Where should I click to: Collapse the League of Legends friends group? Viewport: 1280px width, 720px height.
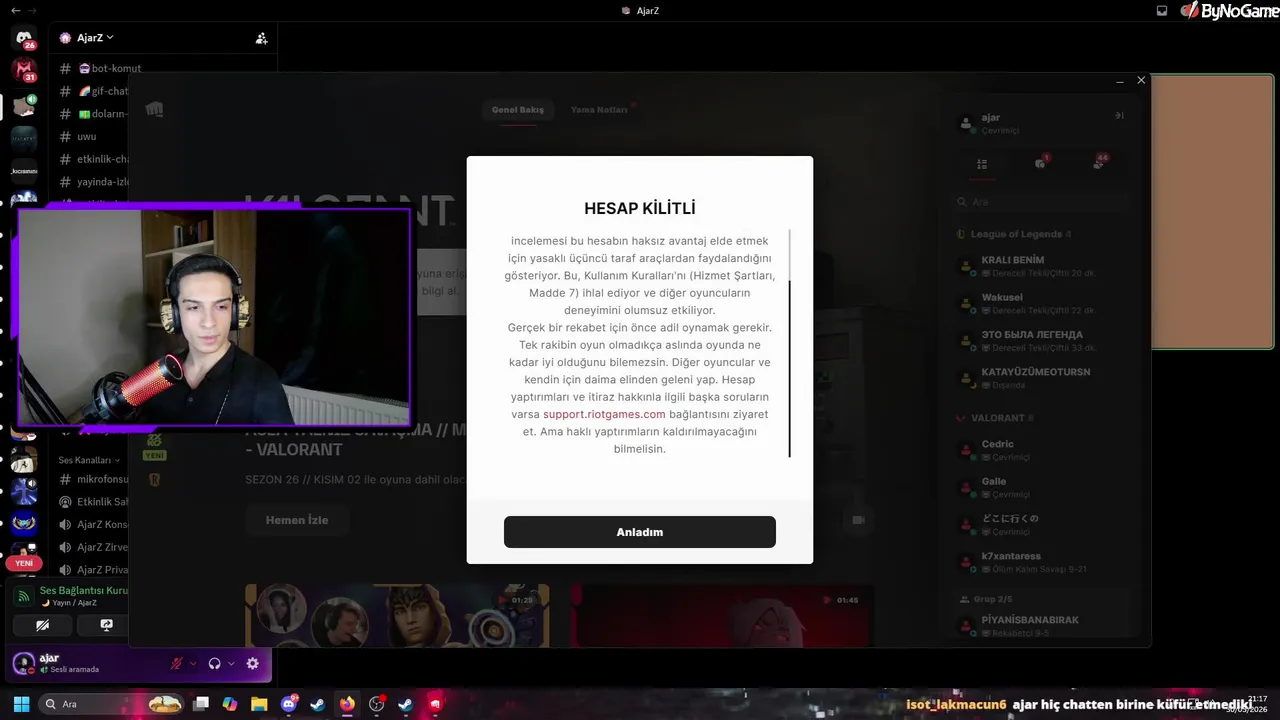click(1014, 234)
